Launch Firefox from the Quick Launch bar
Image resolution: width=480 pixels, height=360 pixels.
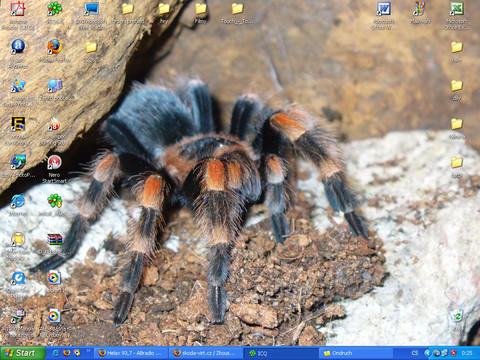[x=67, y=353]
